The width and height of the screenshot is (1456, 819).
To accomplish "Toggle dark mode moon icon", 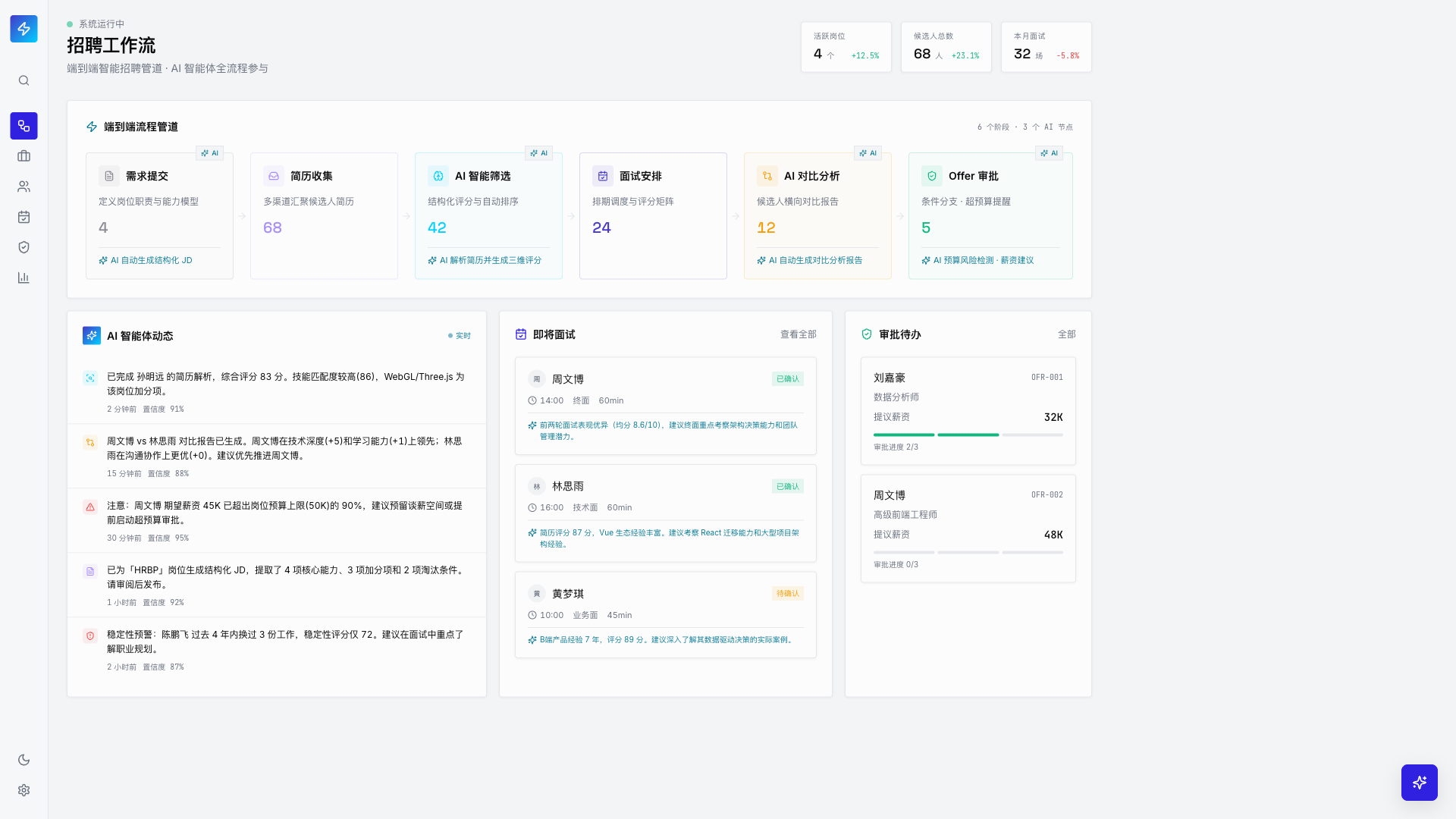I will 24,760.
